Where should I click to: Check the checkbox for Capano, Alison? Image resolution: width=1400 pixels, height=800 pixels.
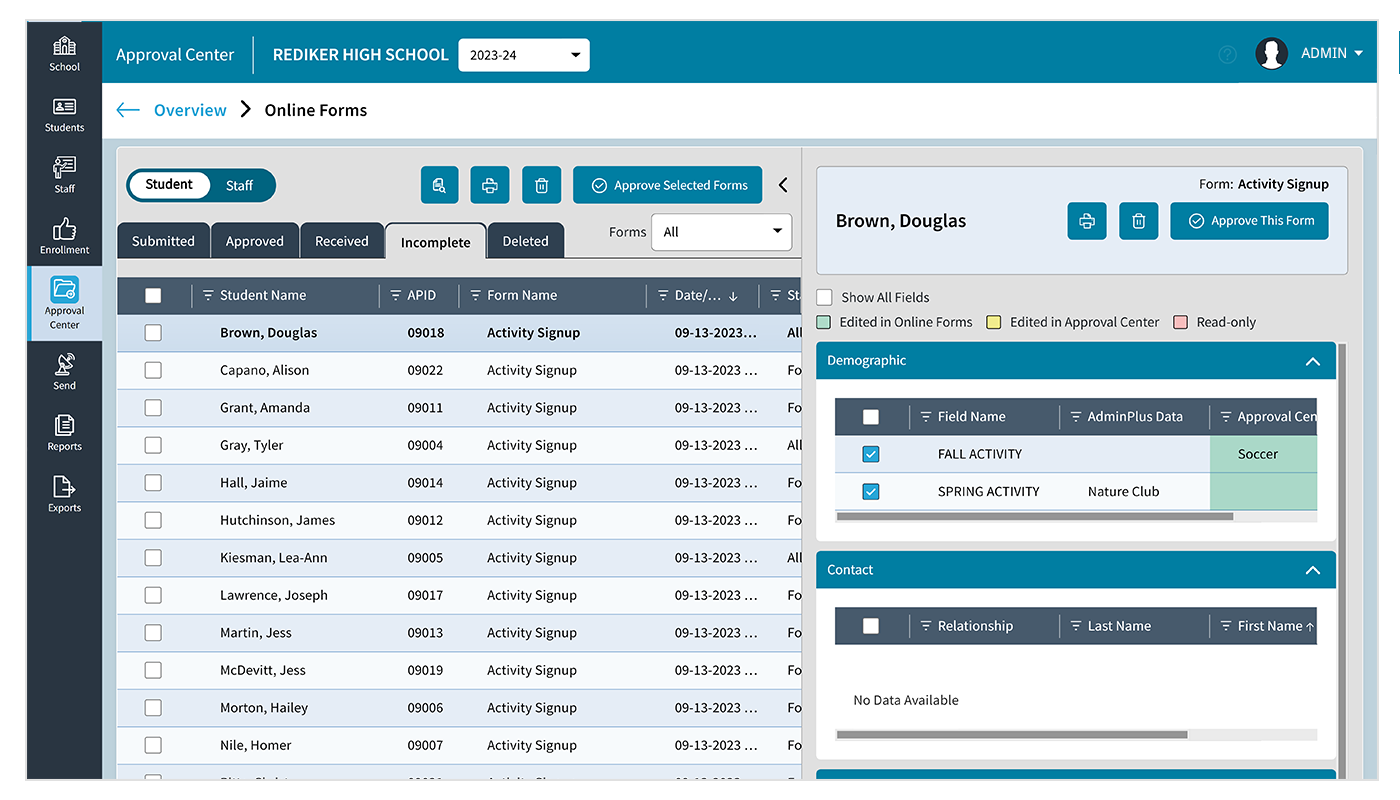(x=153, y=370)
